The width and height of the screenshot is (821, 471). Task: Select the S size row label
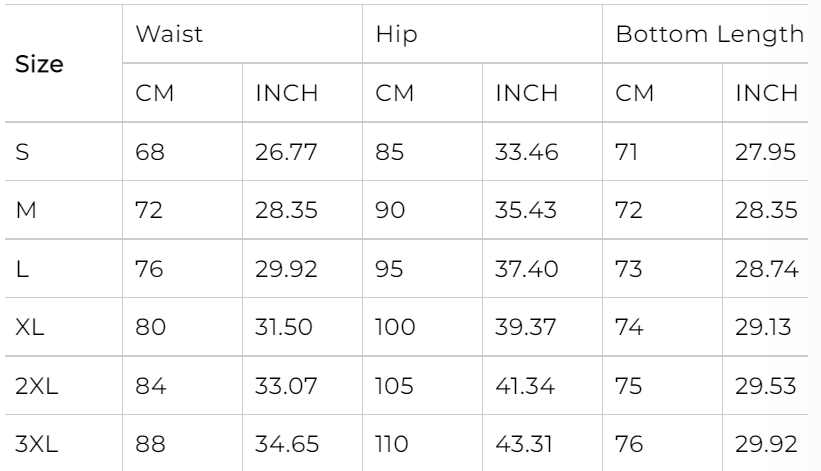coord(22,152)
